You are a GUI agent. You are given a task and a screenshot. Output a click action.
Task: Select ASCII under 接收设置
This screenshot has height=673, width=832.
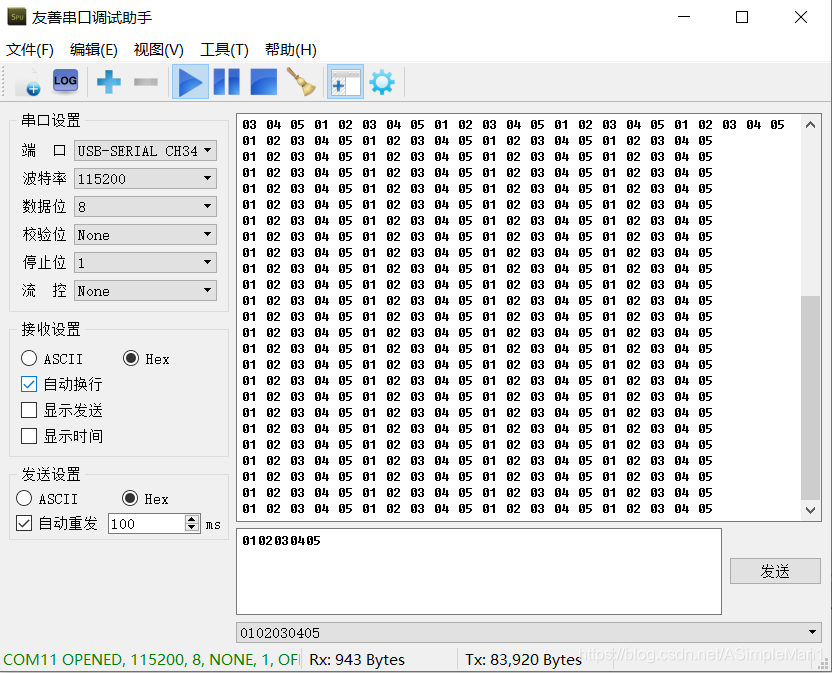click(52, 359)
